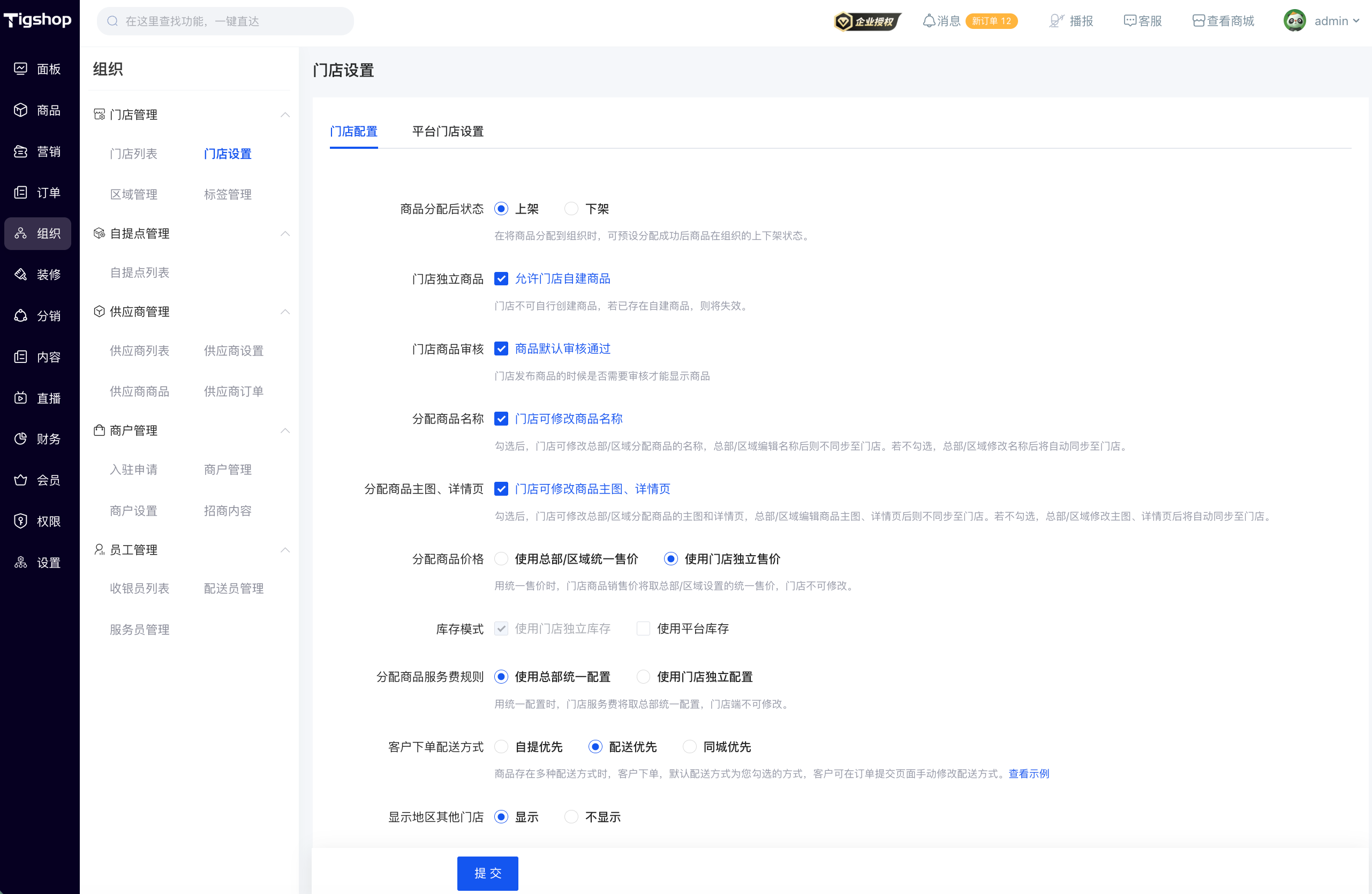Click the 提交 submit button
Screen dimensions: 1372x894
pos(488,873)
